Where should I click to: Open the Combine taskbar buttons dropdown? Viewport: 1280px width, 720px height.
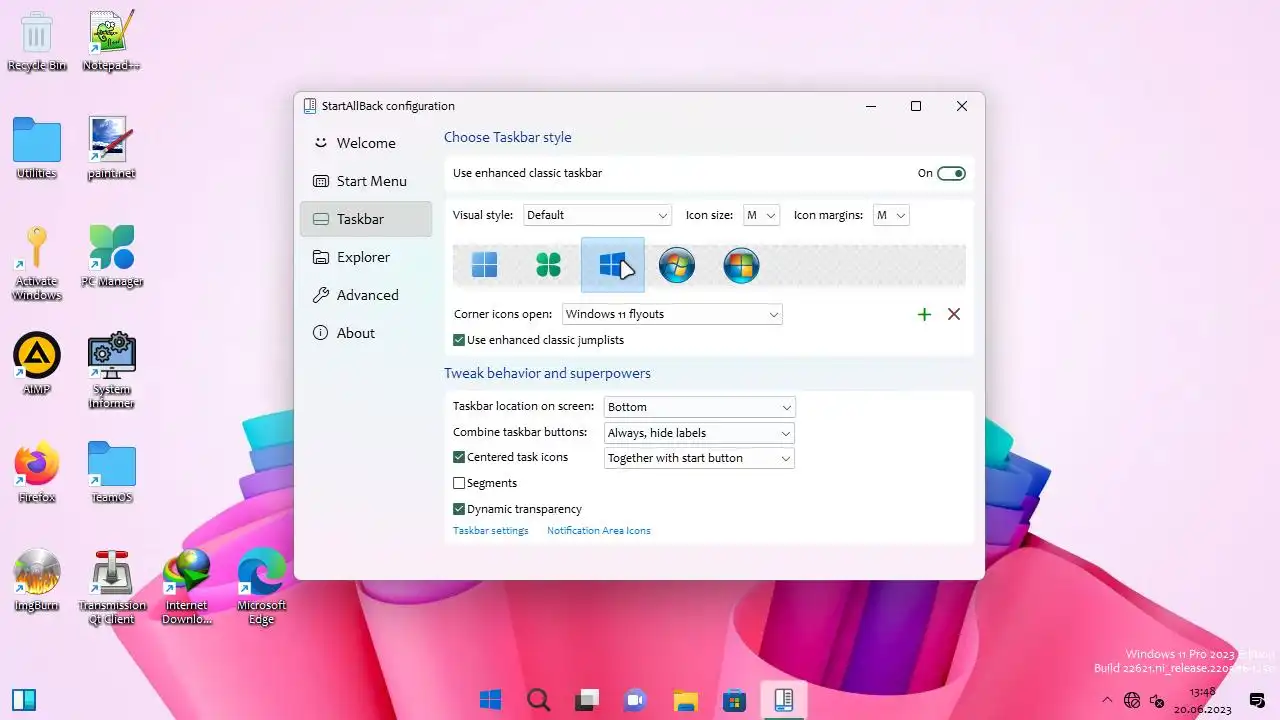coord(699,433)
